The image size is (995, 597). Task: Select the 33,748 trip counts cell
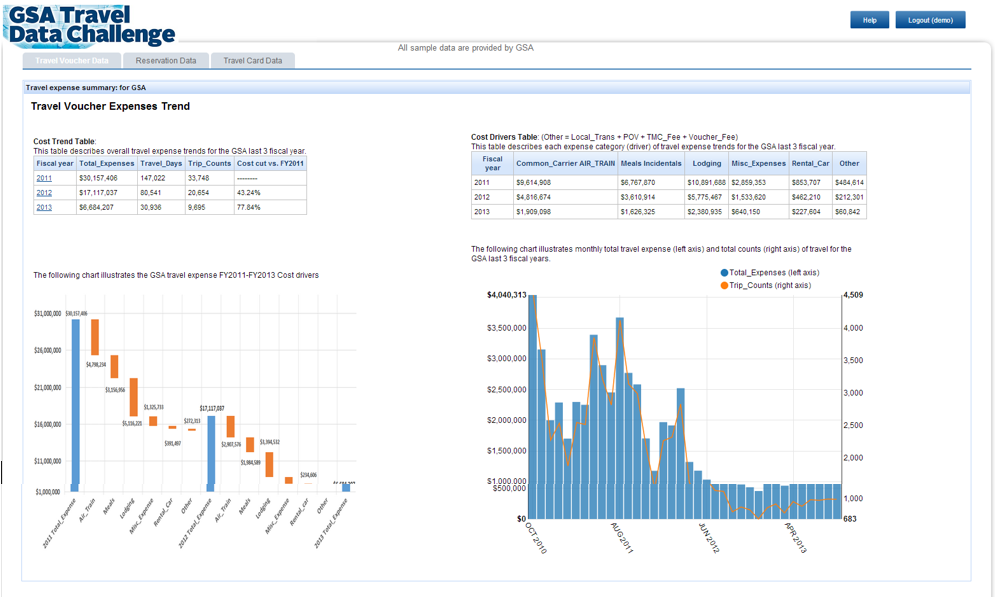209,178
